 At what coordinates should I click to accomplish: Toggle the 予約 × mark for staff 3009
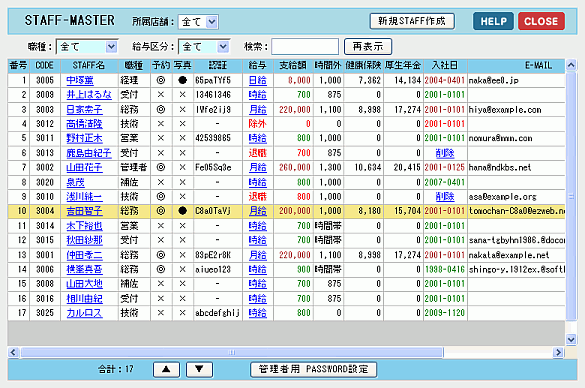161,94
